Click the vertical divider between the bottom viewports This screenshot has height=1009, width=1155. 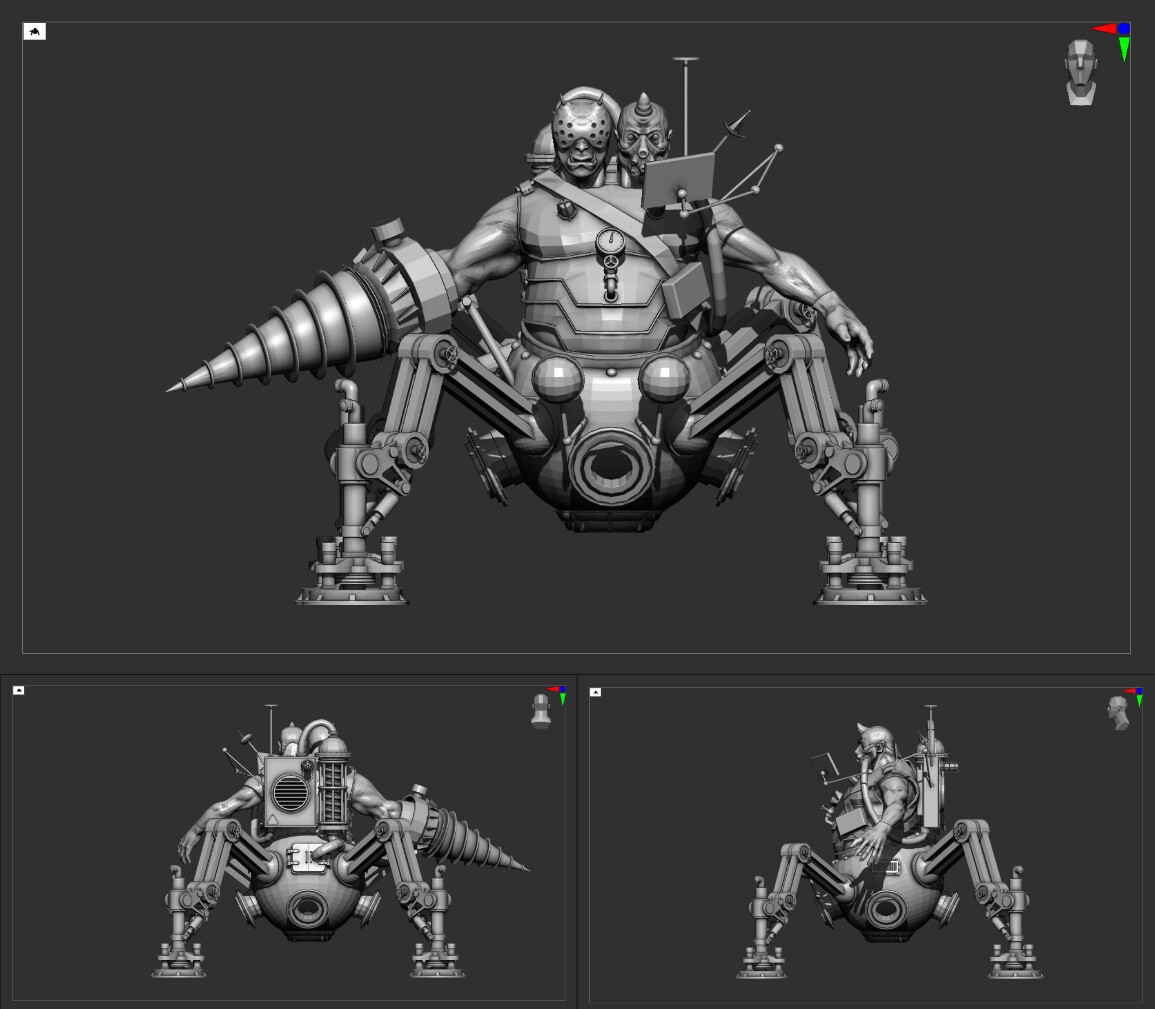[577, 842]
